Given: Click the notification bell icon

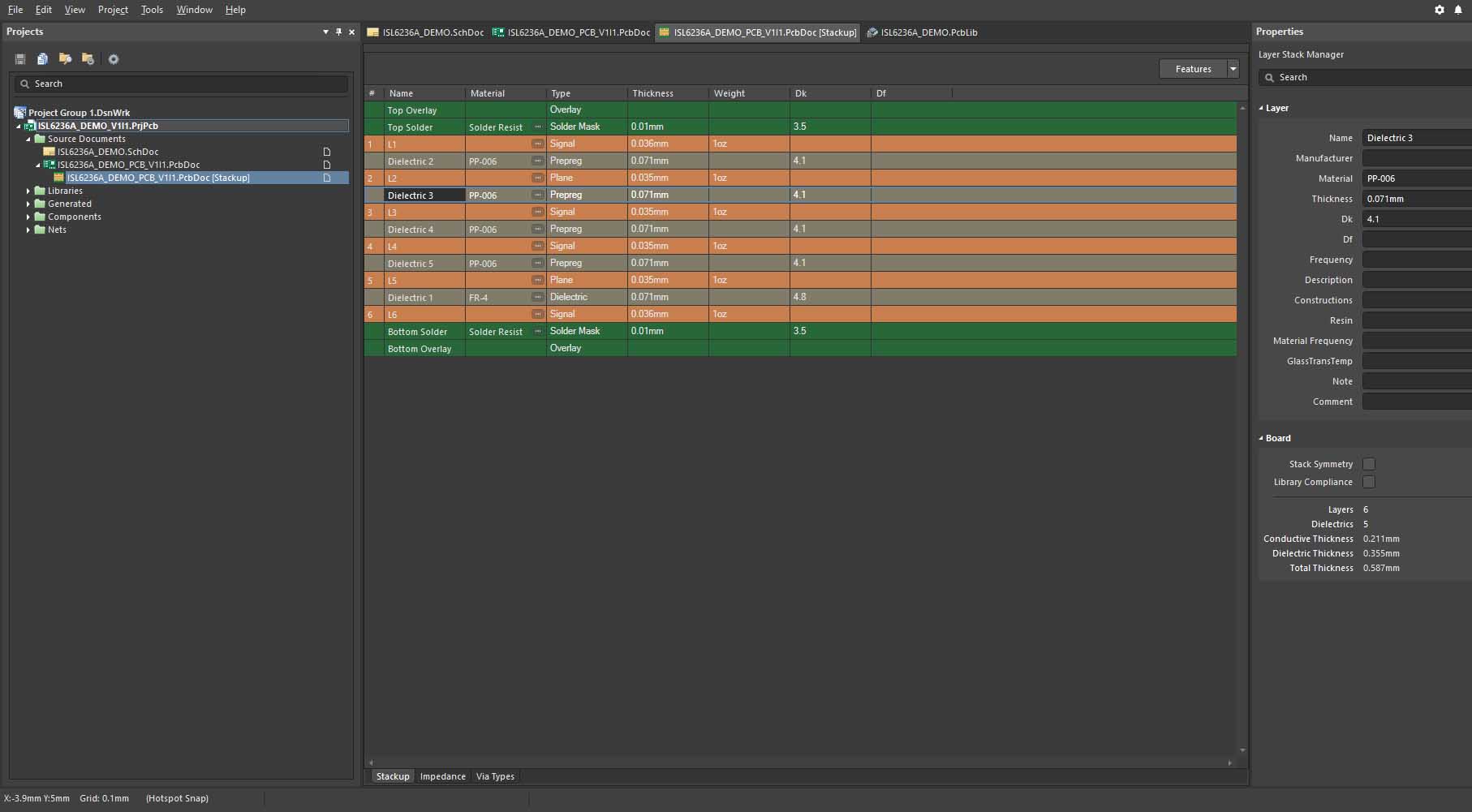Looking at the screenshot, I should 1458,10.
